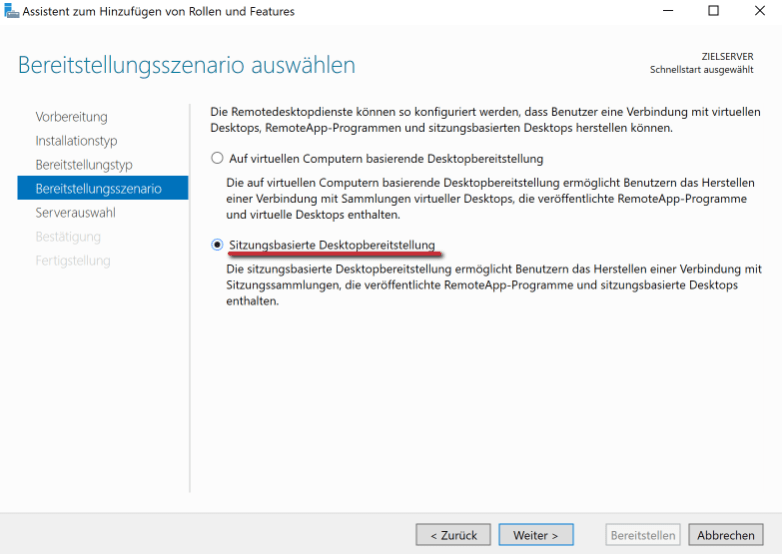Close the wizard window
The width and height of the screenshot is (782, 554).
point(760,10)
